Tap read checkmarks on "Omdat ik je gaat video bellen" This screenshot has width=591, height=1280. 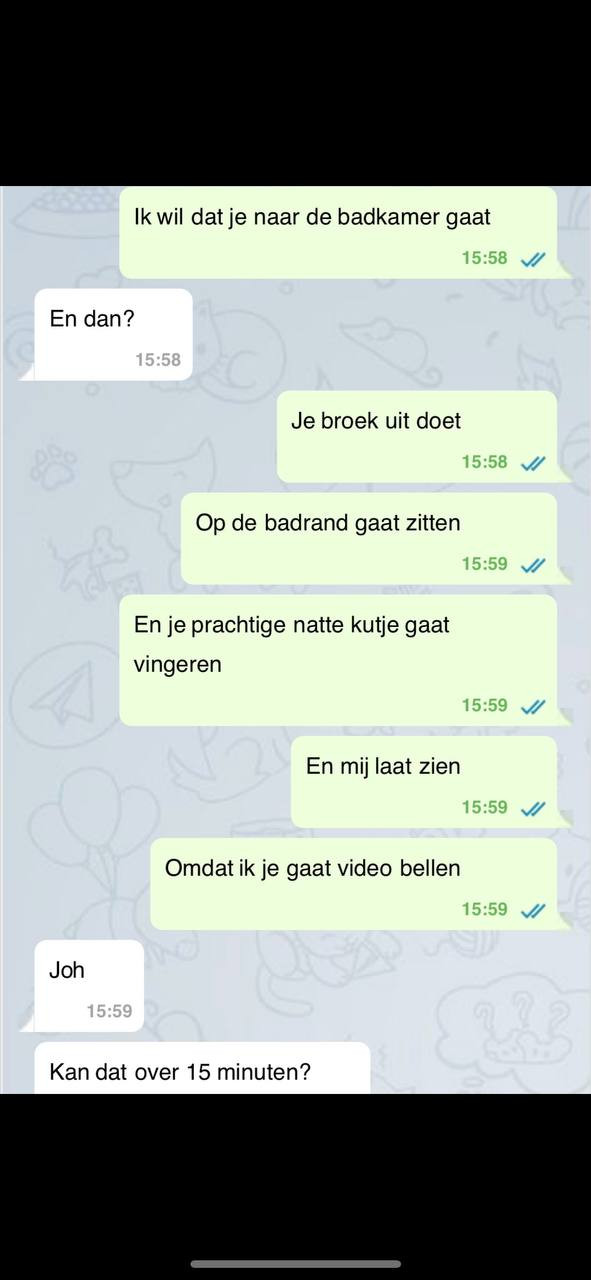(533, 910)
